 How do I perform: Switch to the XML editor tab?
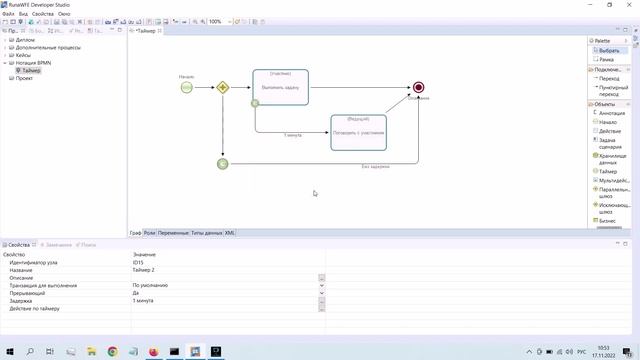point(230,233)
